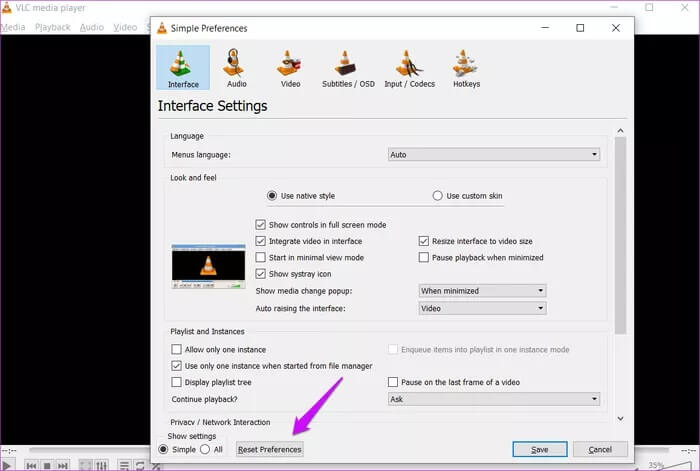Open the Continue playback dropdown
Image resolution: width=700 pixels, height=471 pixels.
pos(494,399)
